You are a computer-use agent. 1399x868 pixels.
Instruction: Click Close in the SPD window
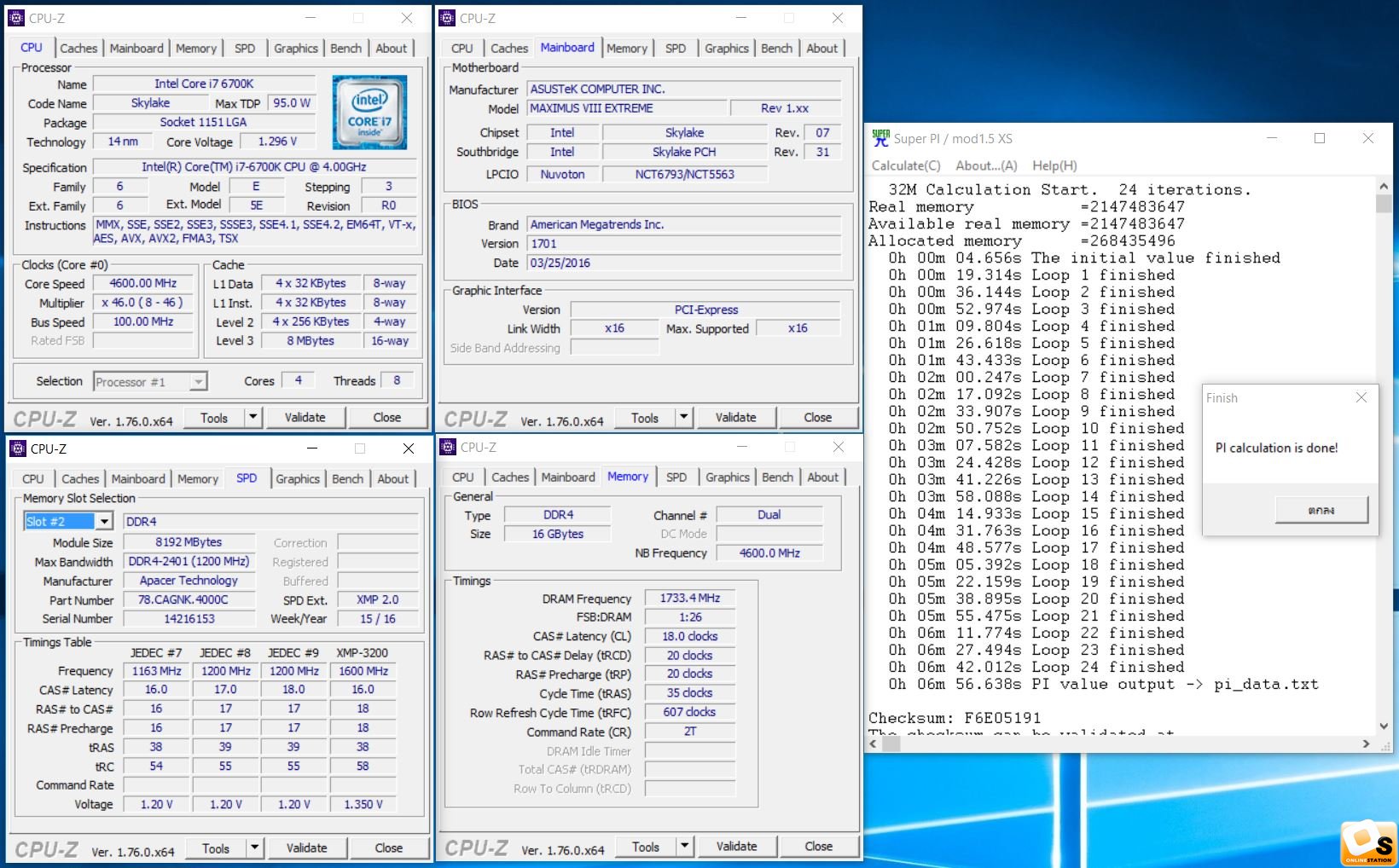coord(389,848)
